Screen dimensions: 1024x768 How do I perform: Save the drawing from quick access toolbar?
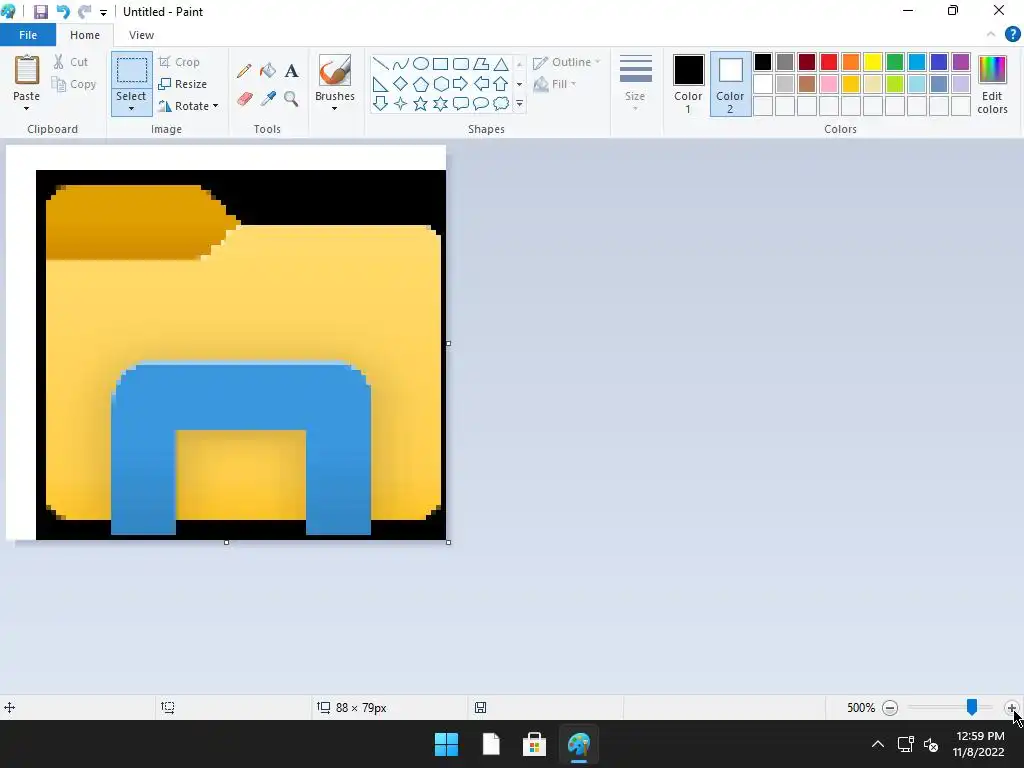40,12
